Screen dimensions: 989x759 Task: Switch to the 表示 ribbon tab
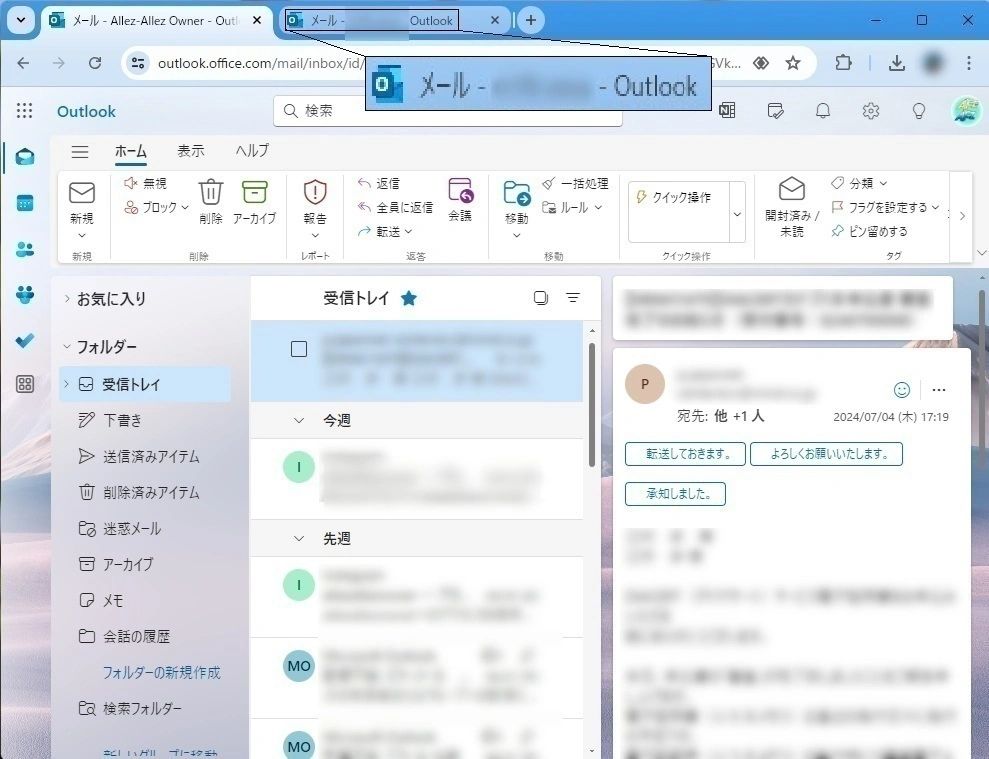click(190, 151)
